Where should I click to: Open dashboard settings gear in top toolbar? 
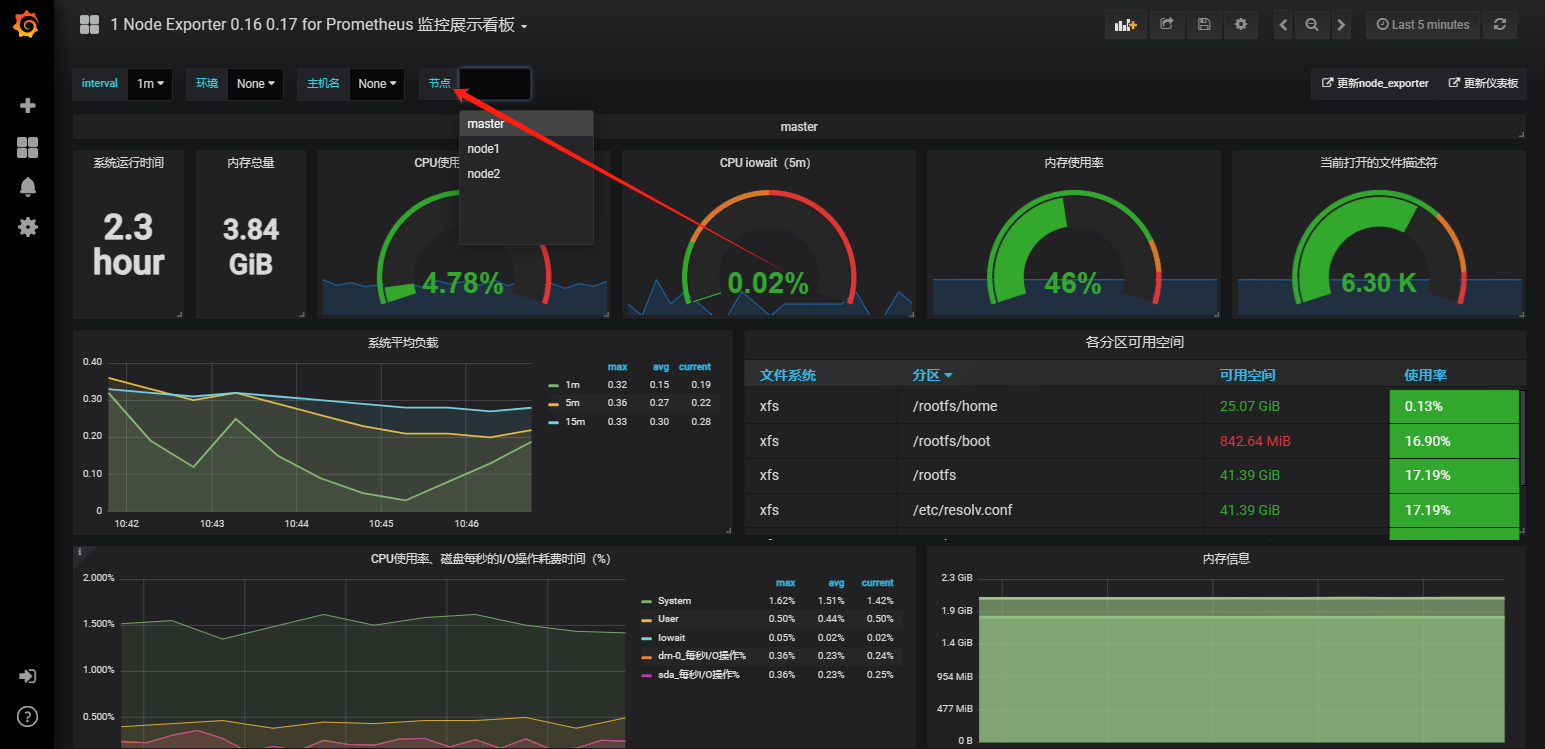[1241, 25]
